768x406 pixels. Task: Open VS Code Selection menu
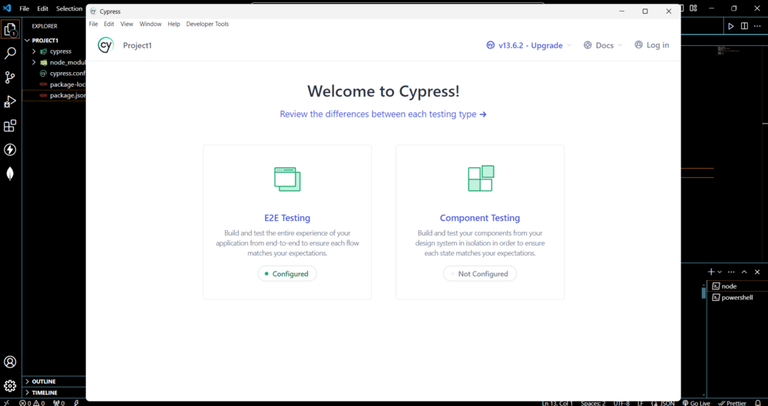69,8
